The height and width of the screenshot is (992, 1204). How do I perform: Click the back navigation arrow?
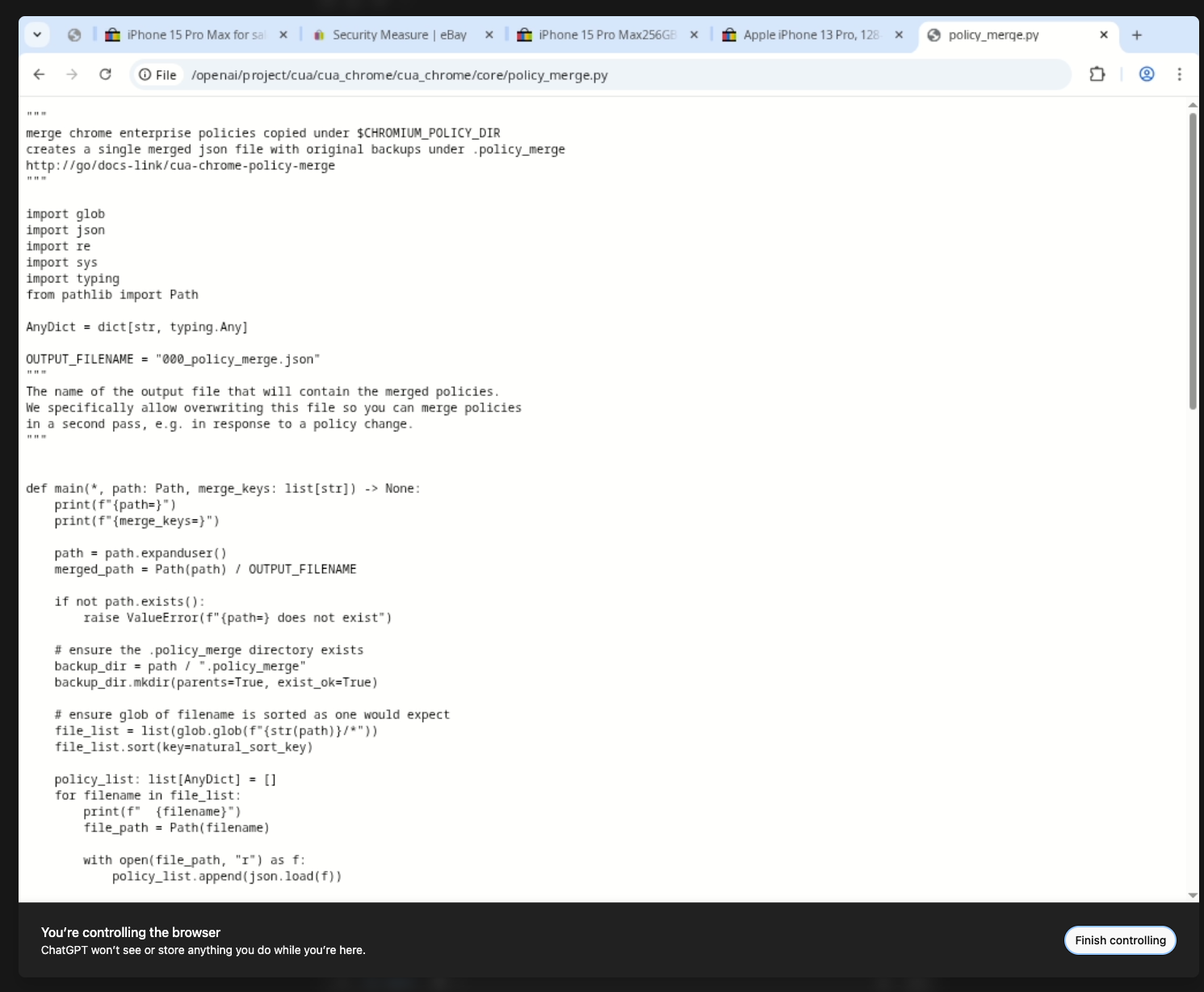pos(39,74)
